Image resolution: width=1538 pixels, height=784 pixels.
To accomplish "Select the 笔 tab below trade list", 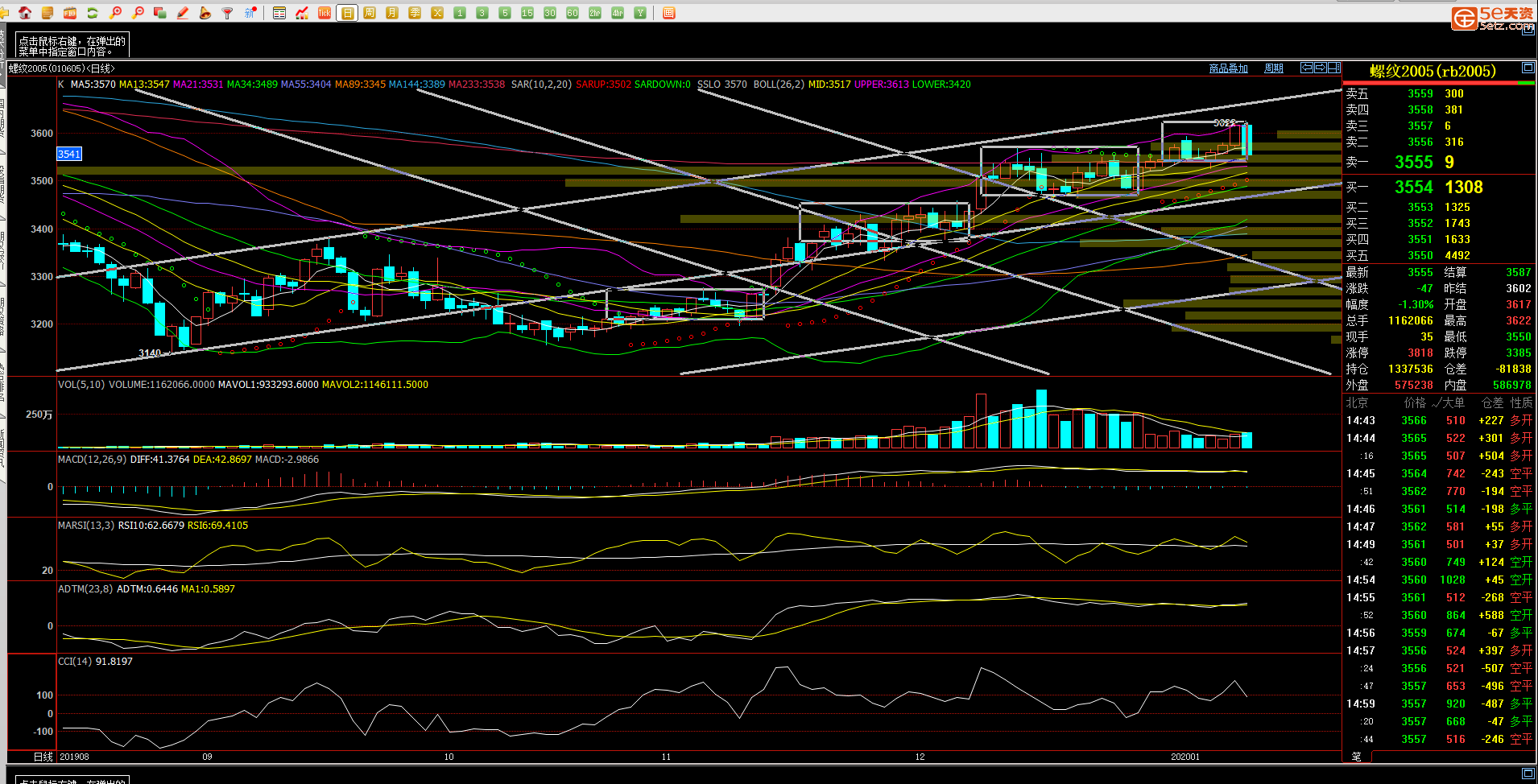I will click(1356, 757).
